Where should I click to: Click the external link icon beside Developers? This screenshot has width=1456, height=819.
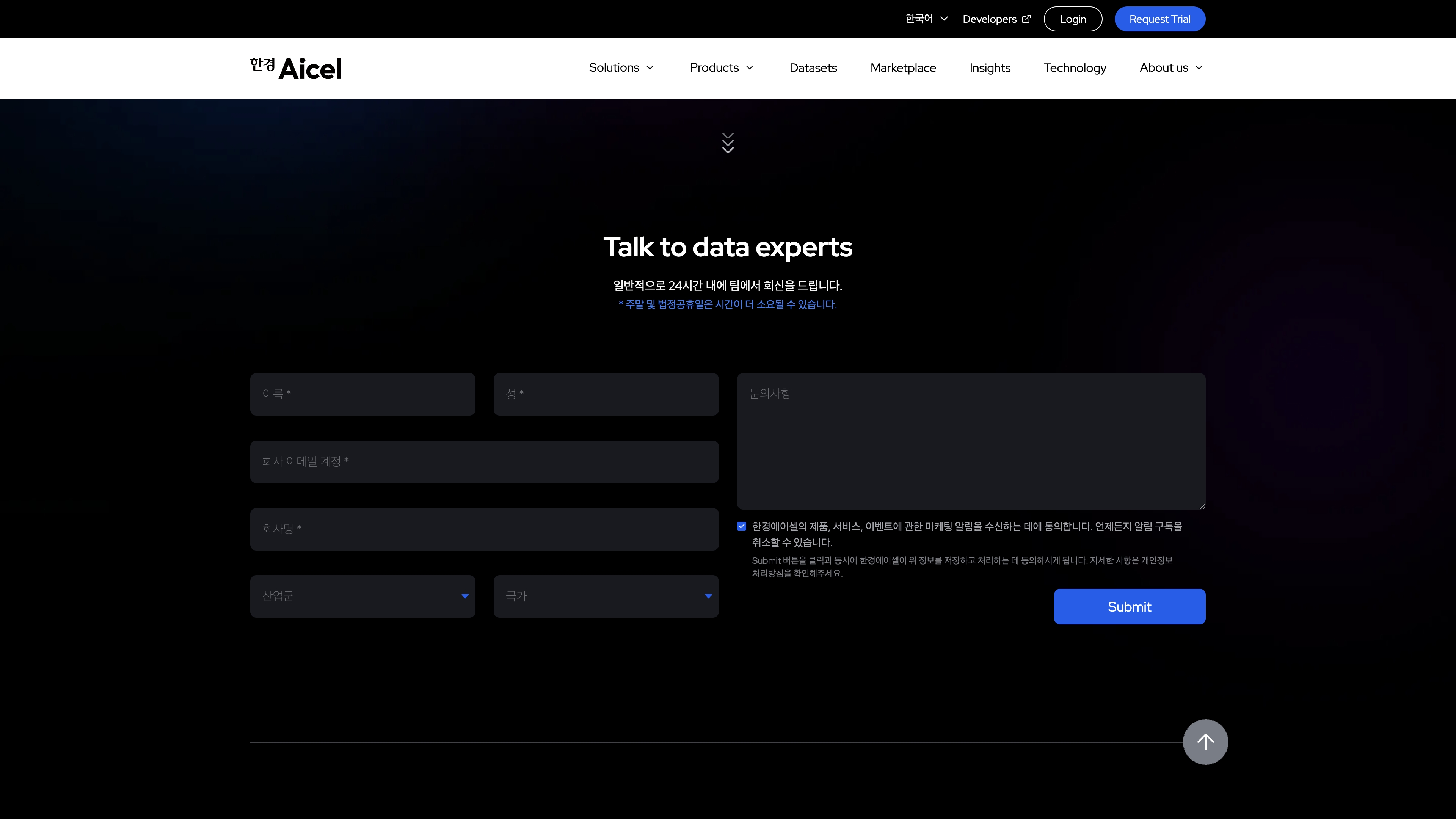[x=1026, y=19]
